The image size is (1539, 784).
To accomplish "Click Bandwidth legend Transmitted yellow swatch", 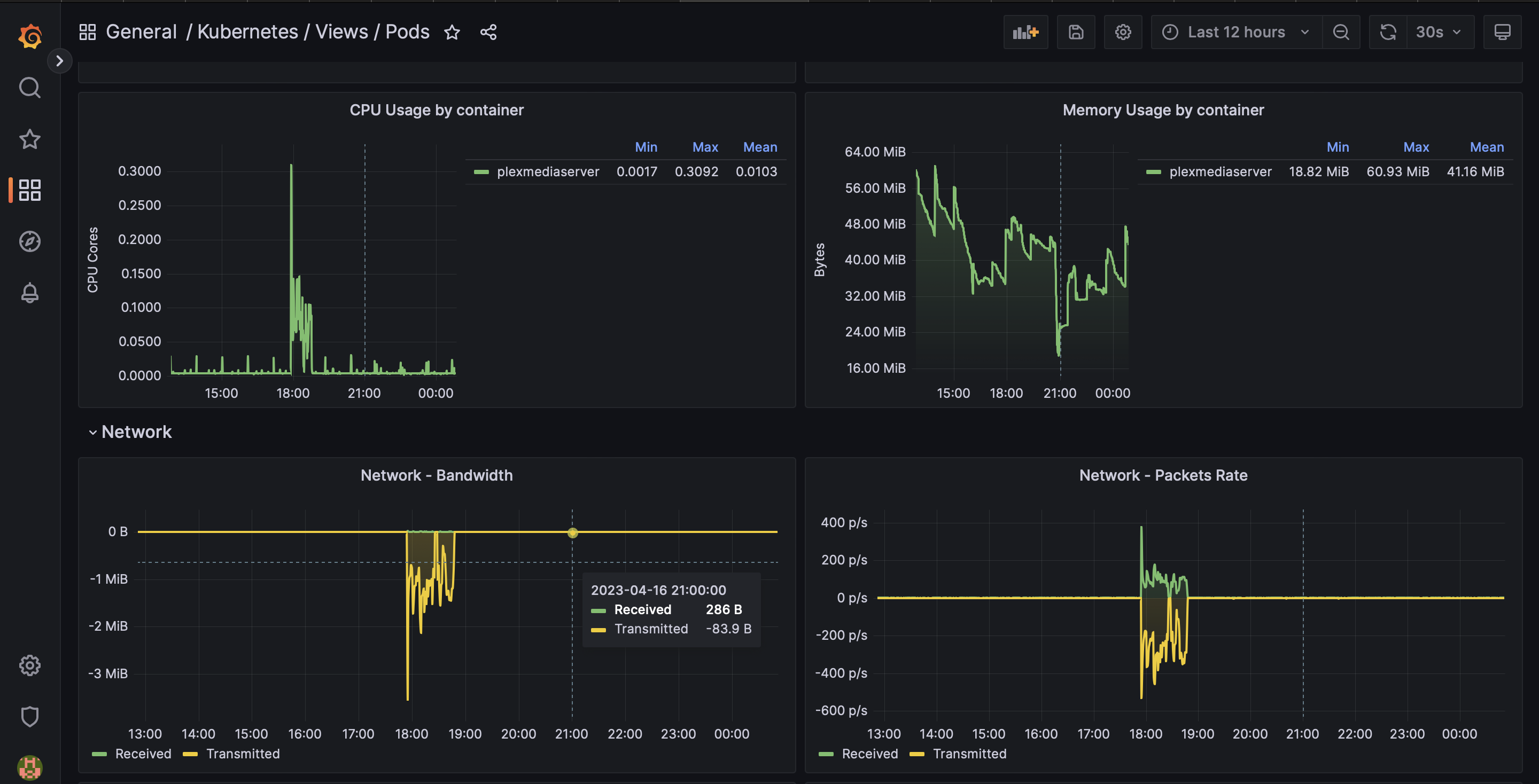I will pyautogui.click(x=190, y=754).
